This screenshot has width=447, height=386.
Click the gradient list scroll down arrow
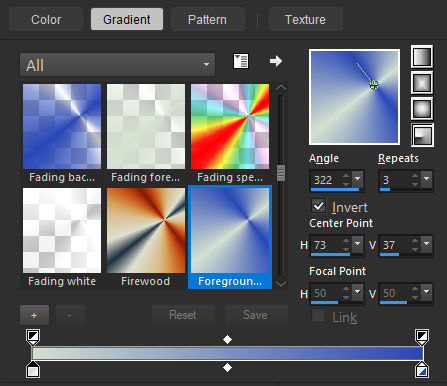[x=281, y=284]
